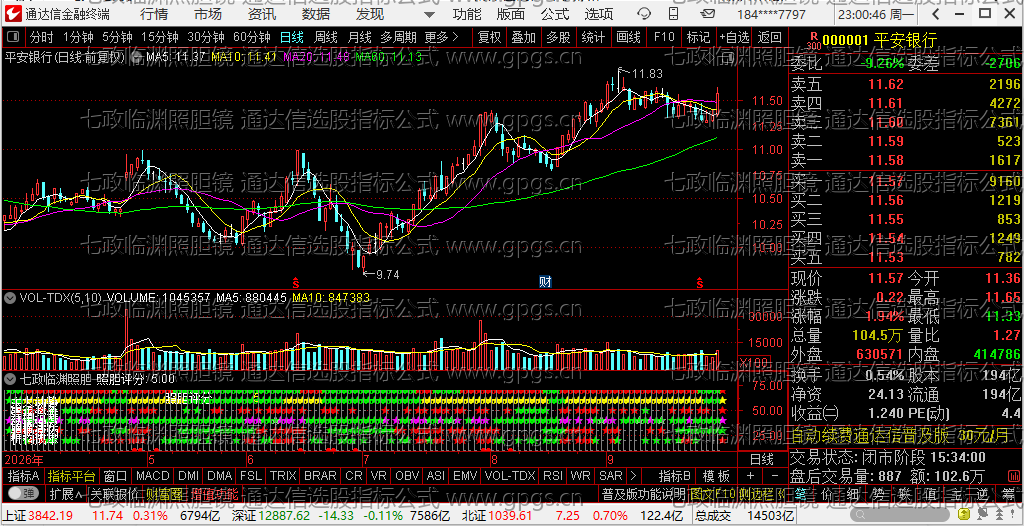Select 周线 weekly chart

coord(325,37)
